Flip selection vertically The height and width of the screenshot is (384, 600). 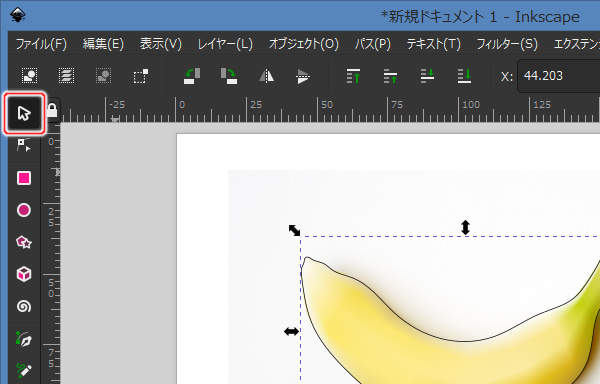tap(303, 76)
